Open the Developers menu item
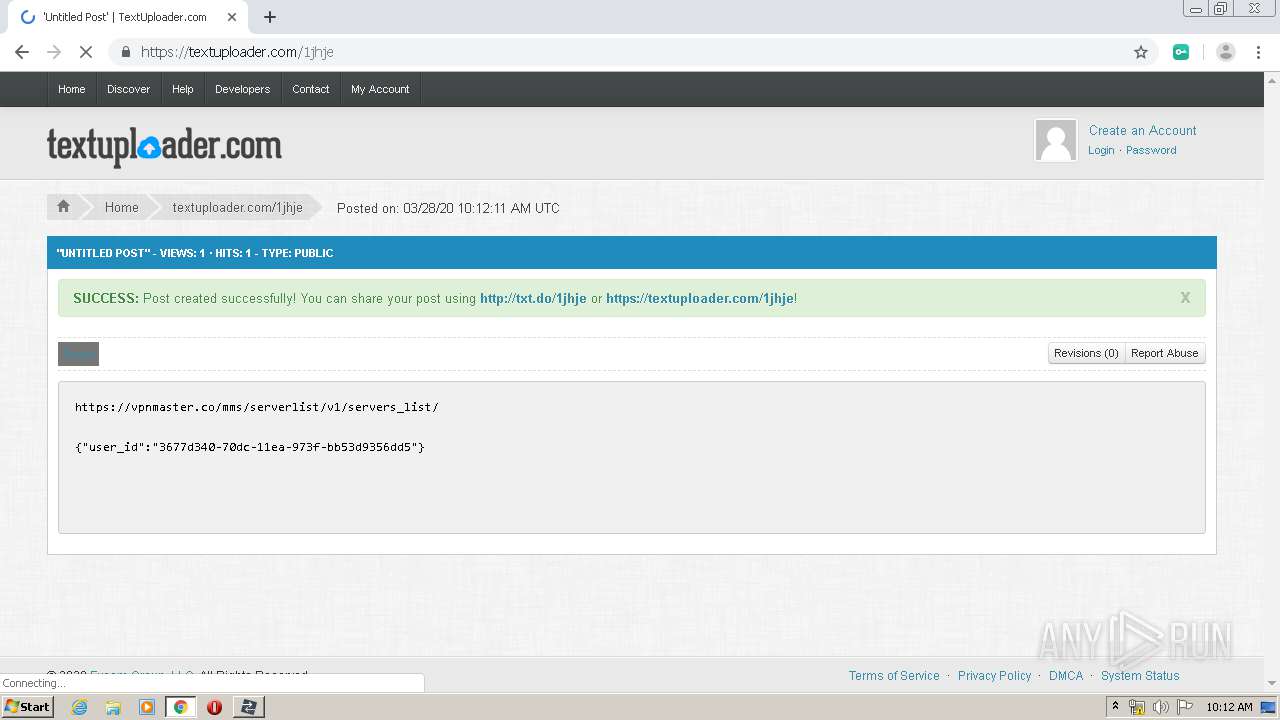Image resolution: width=1280 pixels, height=720 pixels. point(242,89)
